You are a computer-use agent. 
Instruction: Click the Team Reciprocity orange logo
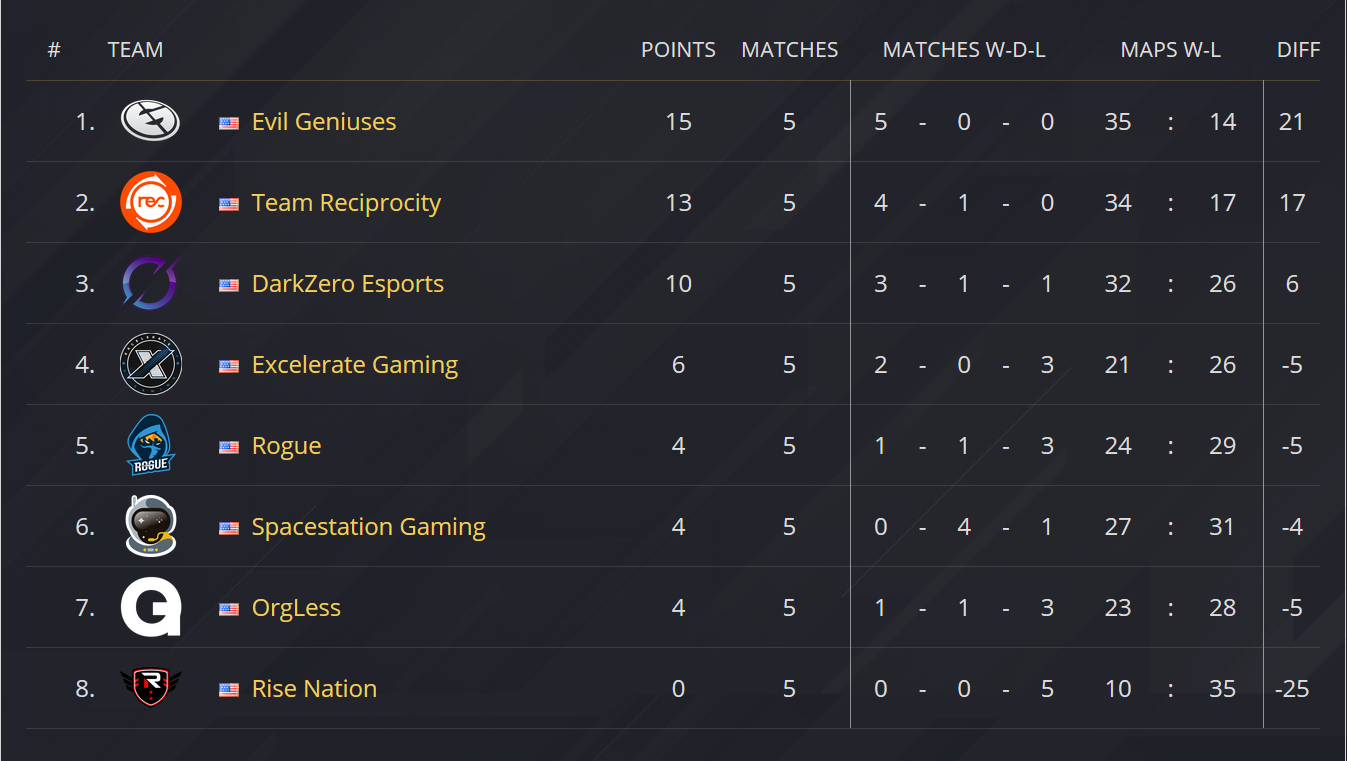150,202
